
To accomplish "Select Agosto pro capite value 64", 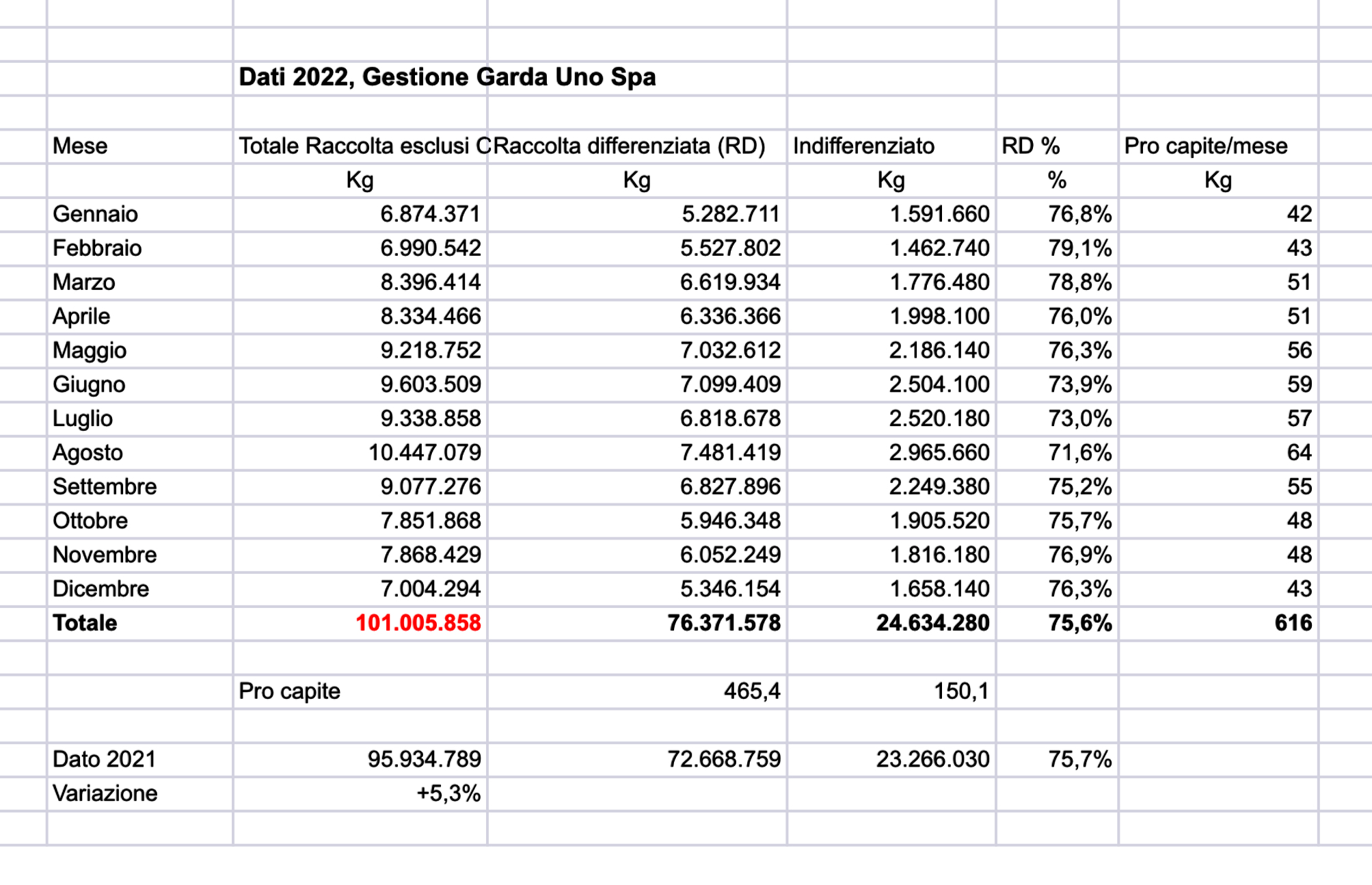I will tap(1300, 453).
